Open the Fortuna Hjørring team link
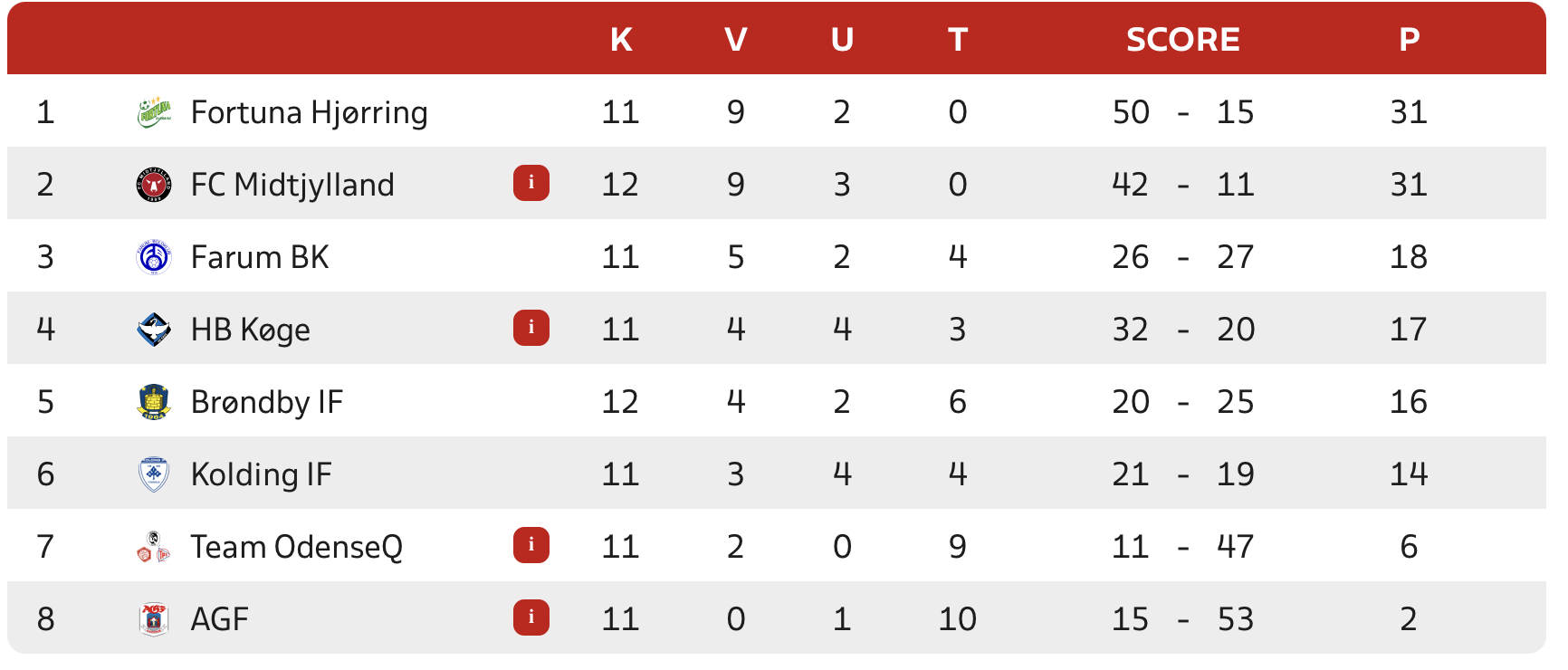Screen dimensions: 1568x670 [309, 112]
